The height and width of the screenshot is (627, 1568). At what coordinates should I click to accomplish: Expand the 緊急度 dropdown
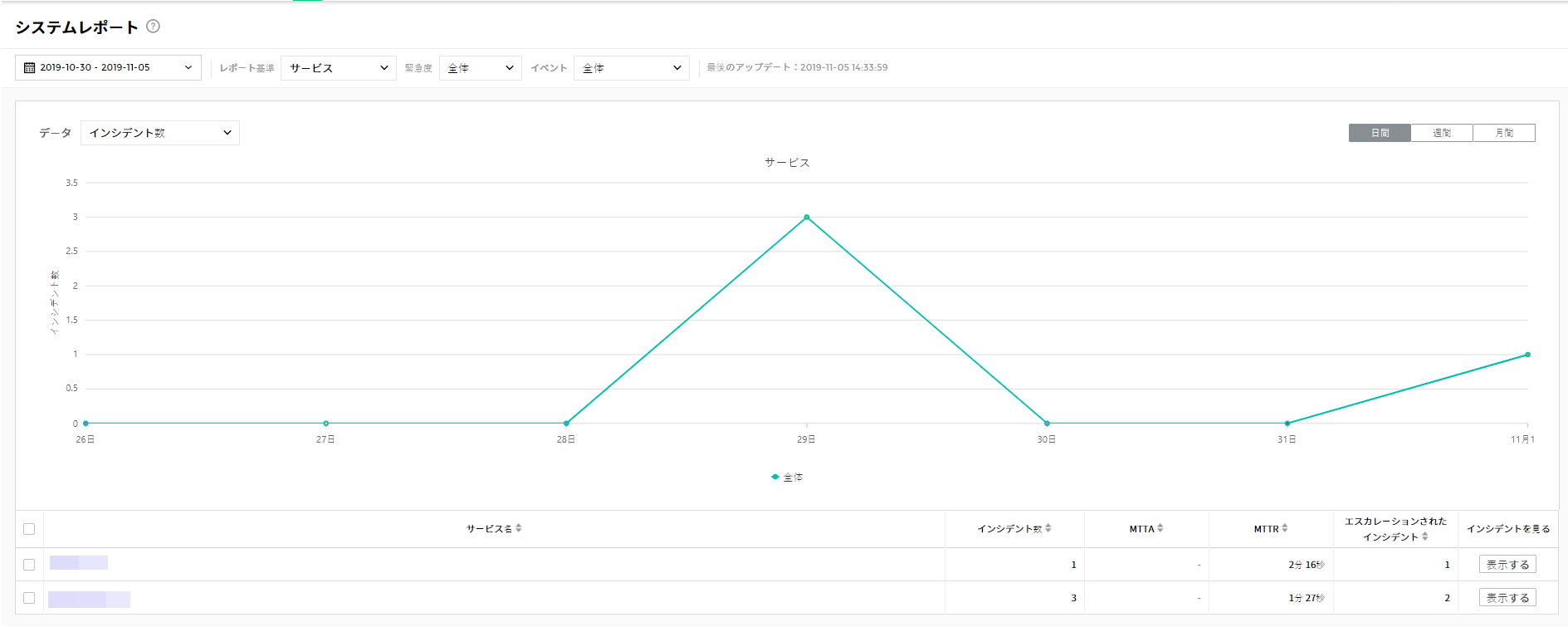point(480,68)
